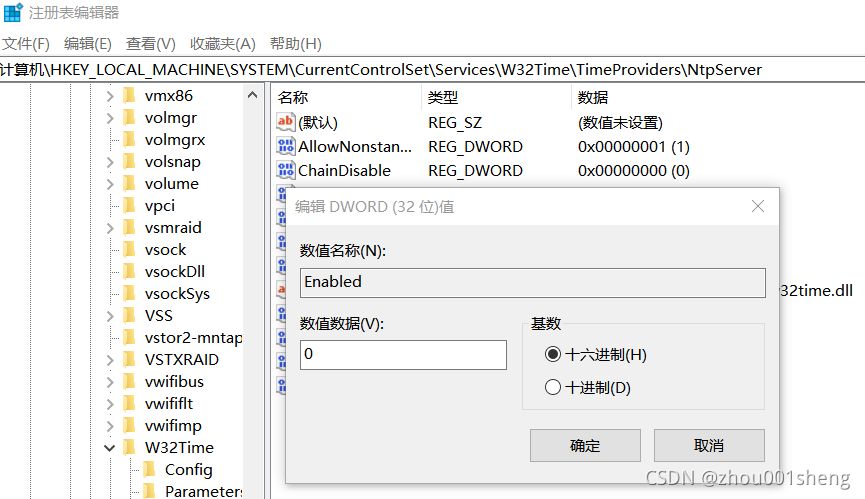Select the vwifimp tree item label
Image resolution: width=865 pixels, height=499 pixels.
(x=173, y=426)
